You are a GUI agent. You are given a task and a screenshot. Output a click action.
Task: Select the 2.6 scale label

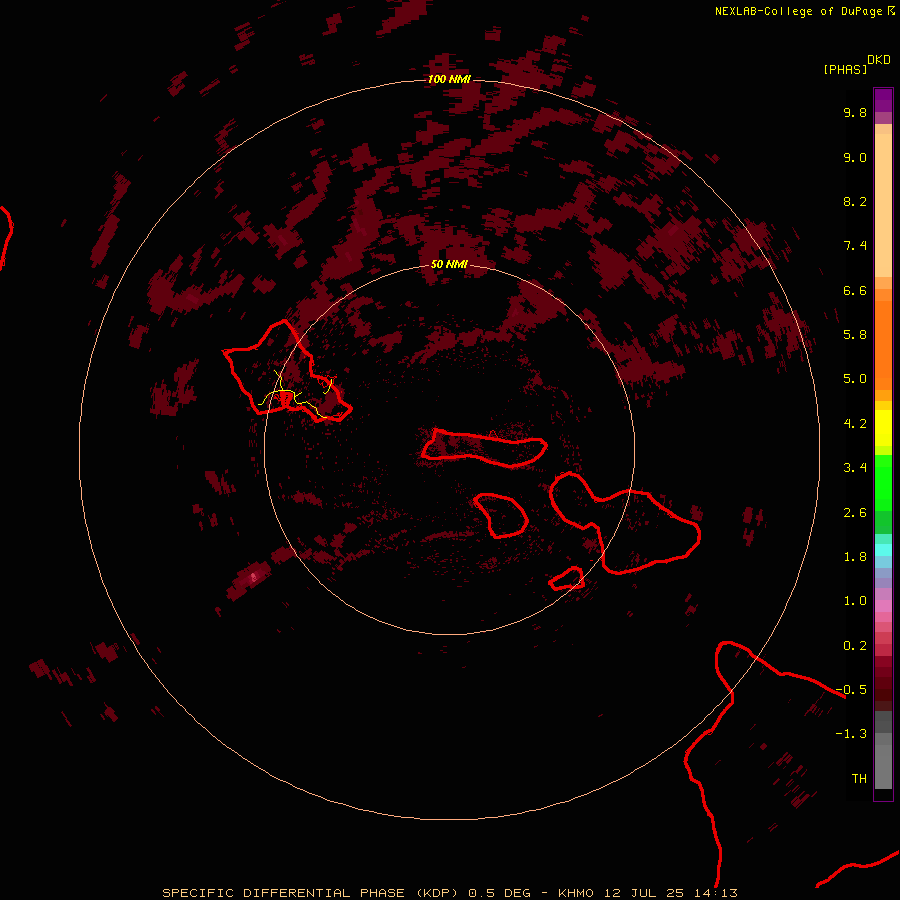pos(855,512)
